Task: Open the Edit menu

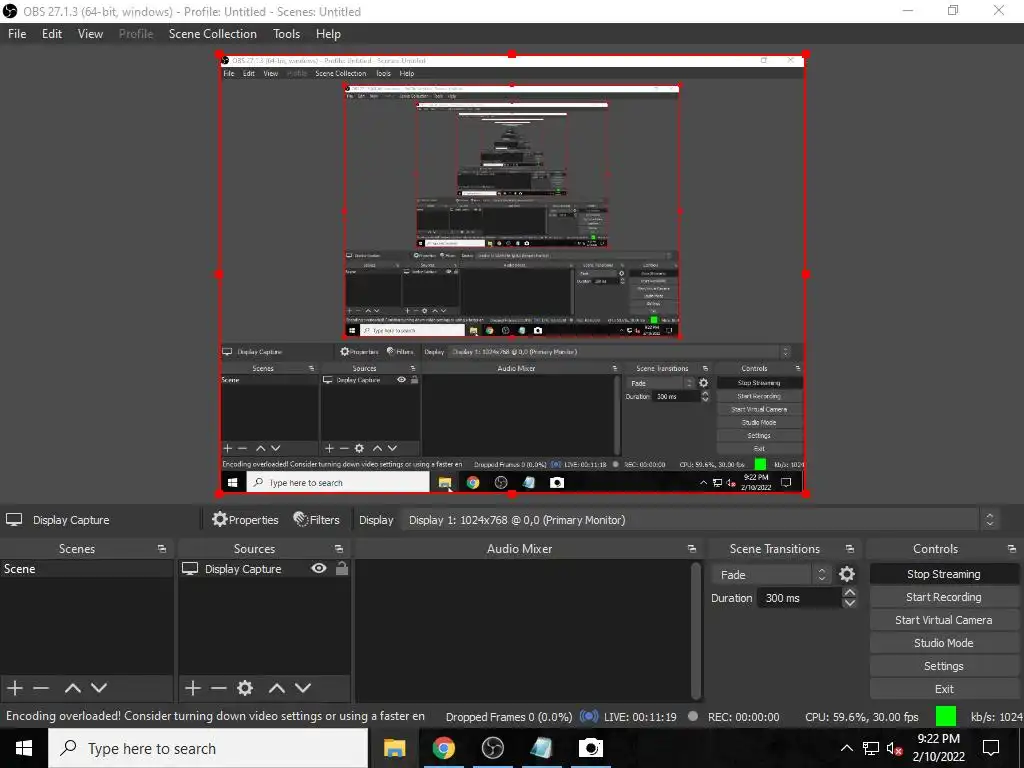Action: click(52, 34)
